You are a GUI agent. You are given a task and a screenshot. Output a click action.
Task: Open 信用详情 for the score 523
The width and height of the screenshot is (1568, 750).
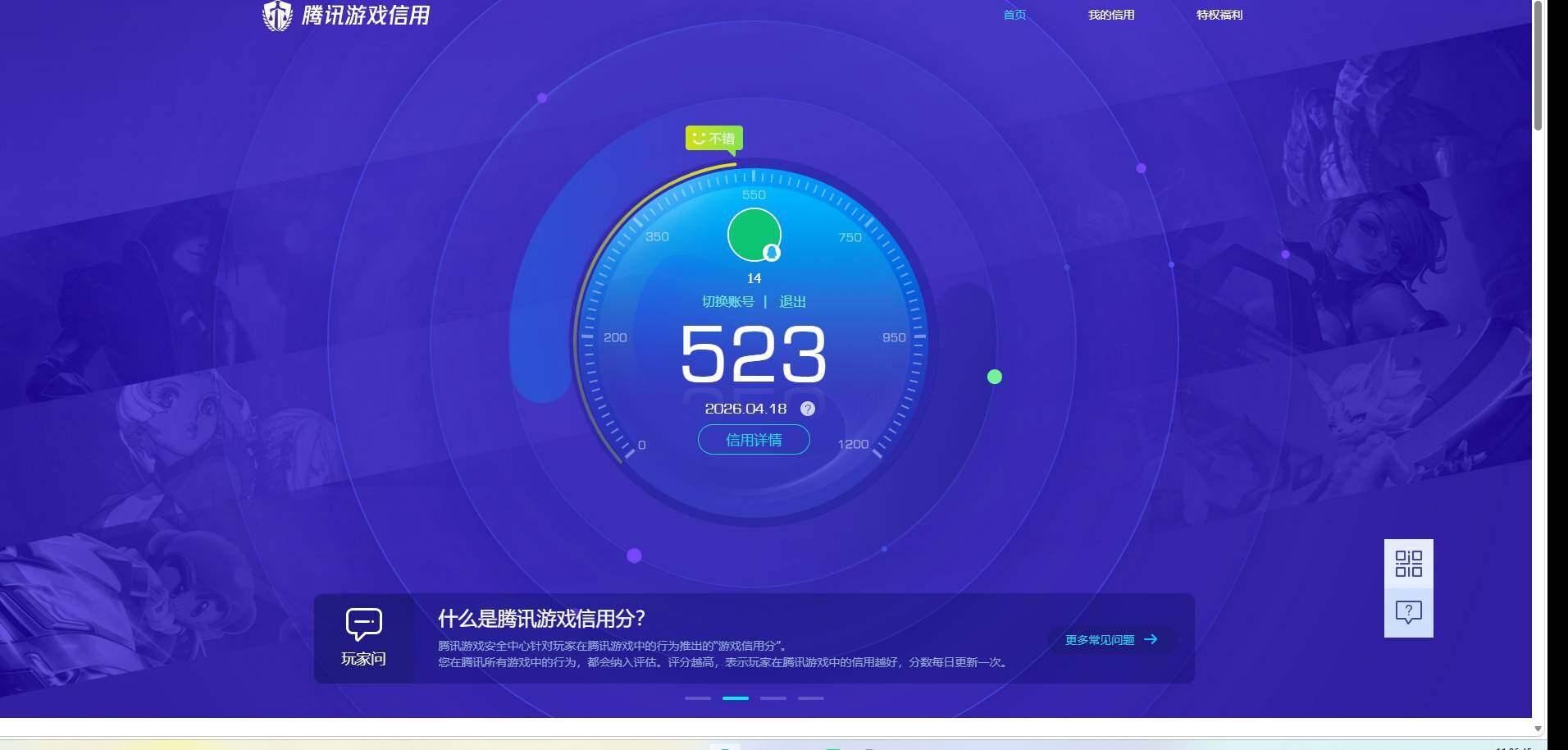(x=754, y=440)
